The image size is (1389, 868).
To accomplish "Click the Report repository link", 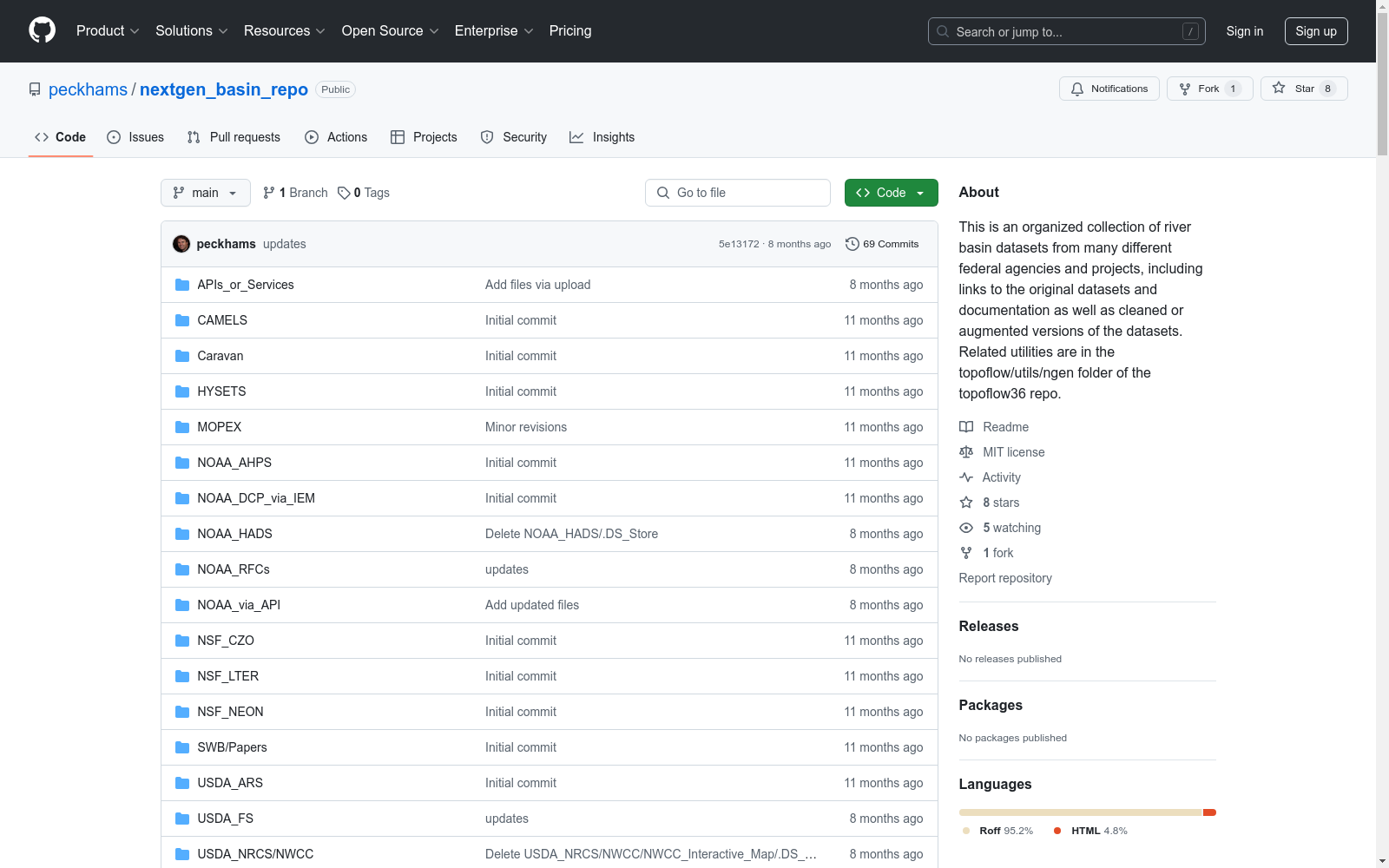I will [1005, 578].
